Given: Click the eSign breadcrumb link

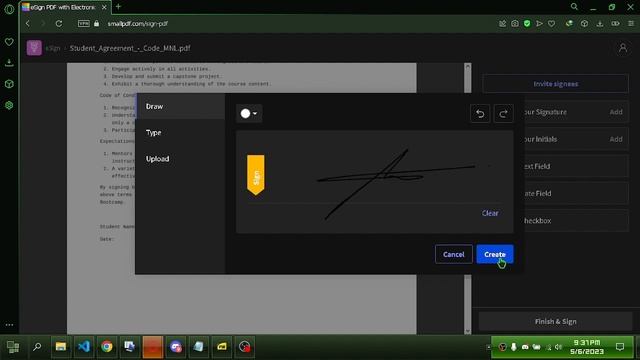Looking at the screenshot, I should pos(53,48).
